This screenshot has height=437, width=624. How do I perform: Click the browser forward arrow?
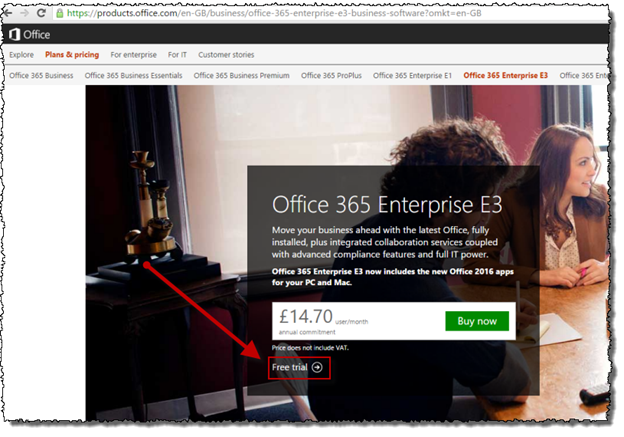(x=24, y=13)
